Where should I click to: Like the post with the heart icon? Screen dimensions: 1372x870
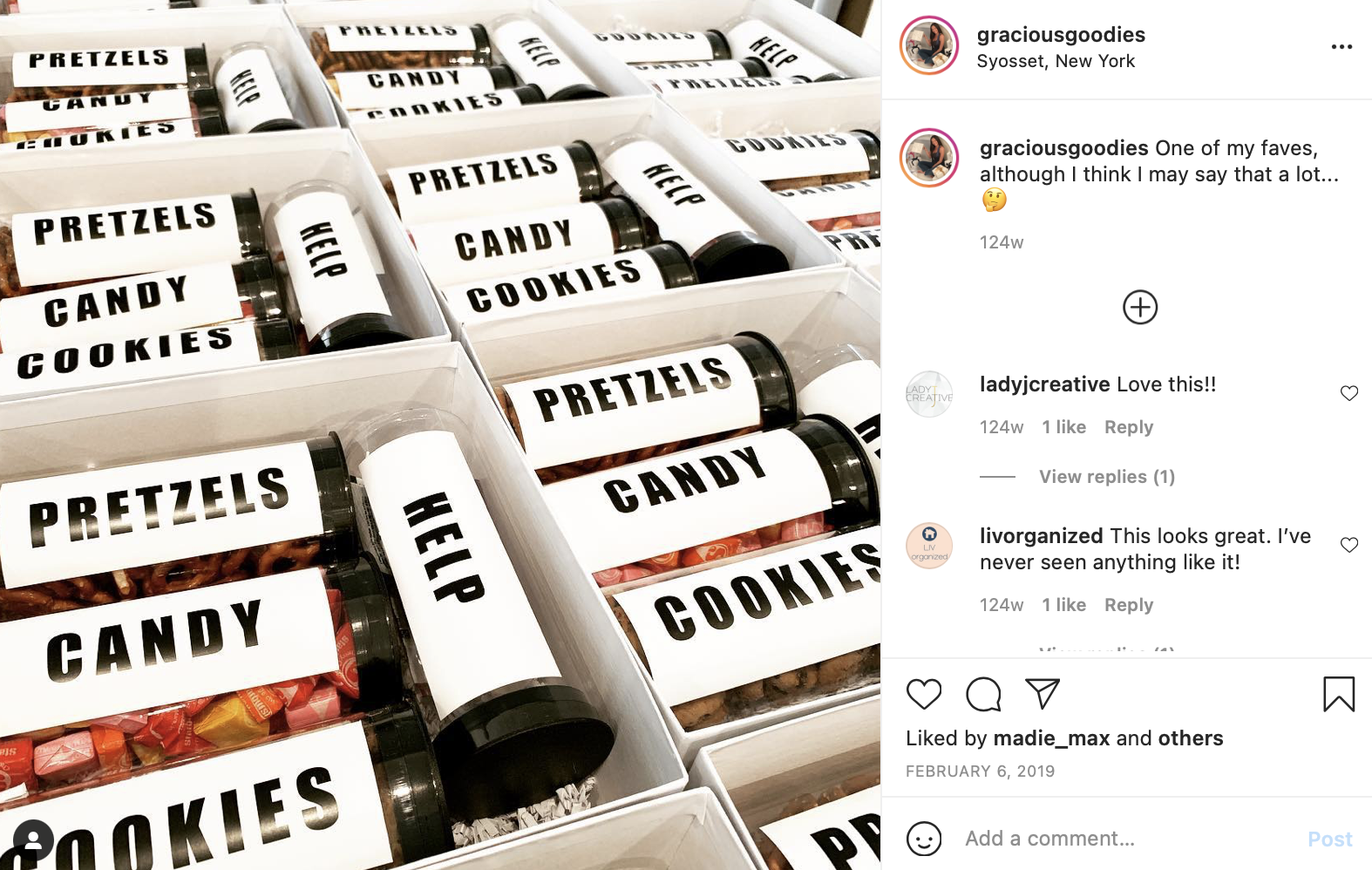point(924,694)
